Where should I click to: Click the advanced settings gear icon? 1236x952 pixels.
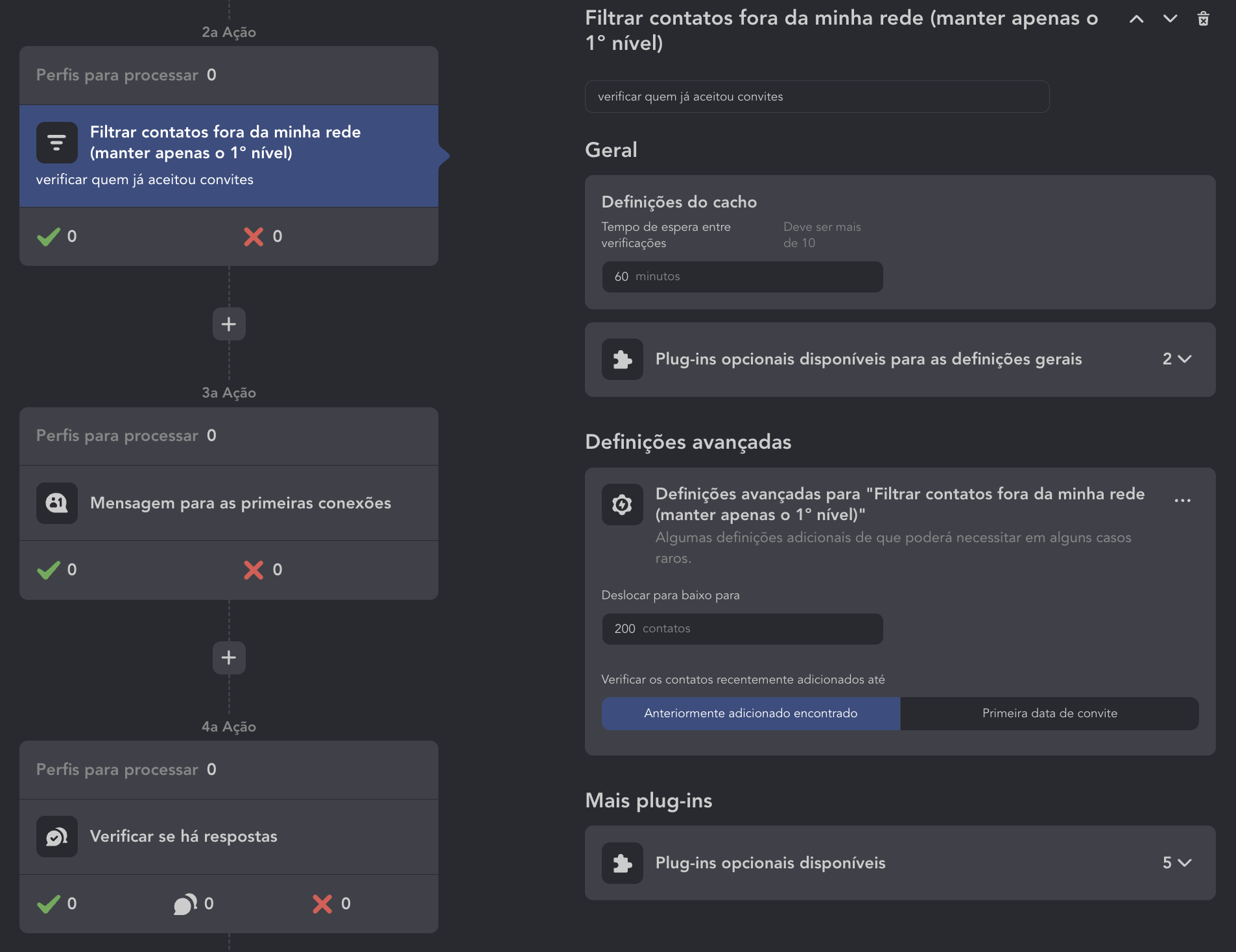622,505
